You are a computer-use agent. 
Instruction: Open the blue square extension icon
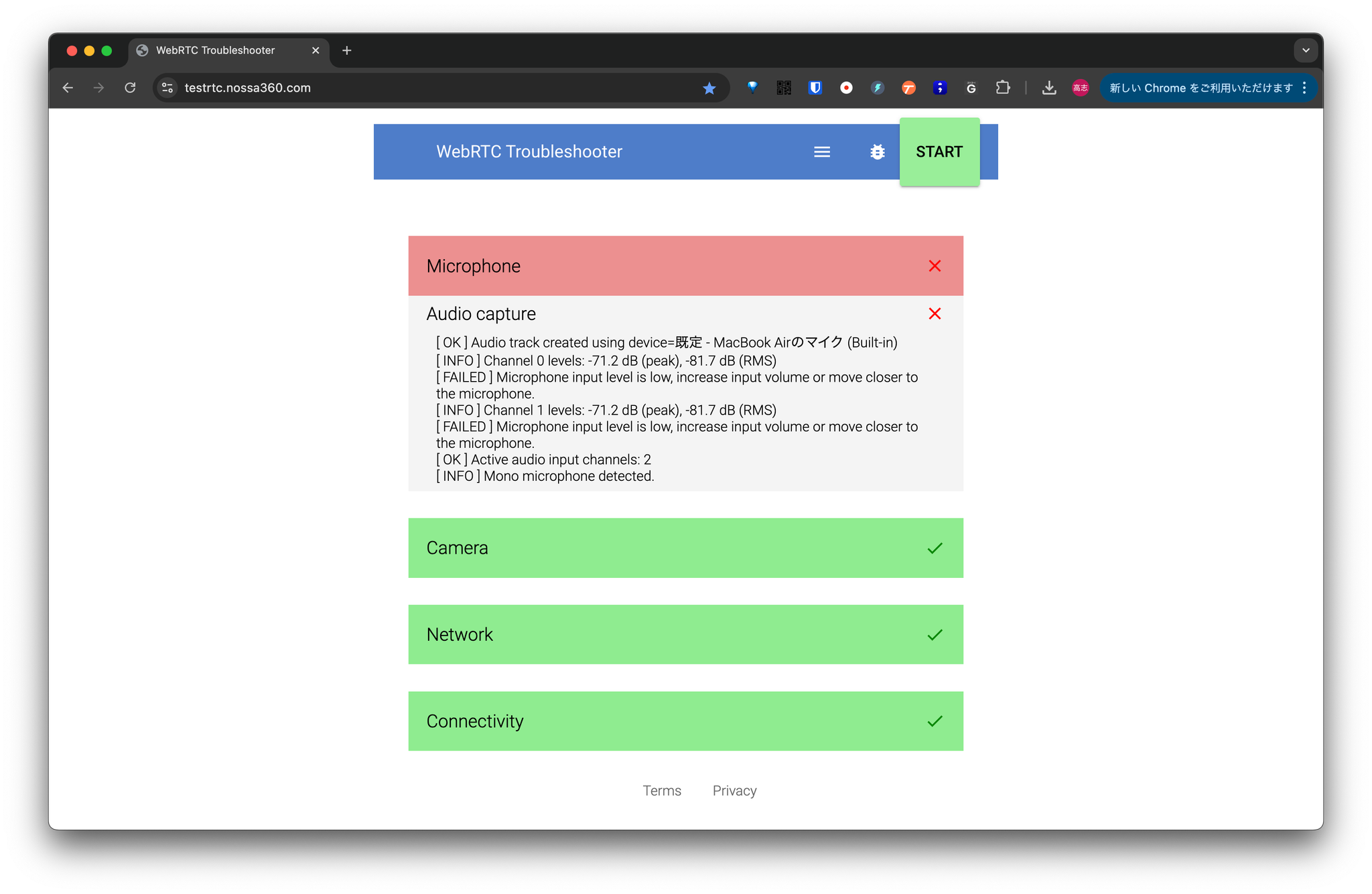pyautogui.click(x=940, y=88)
